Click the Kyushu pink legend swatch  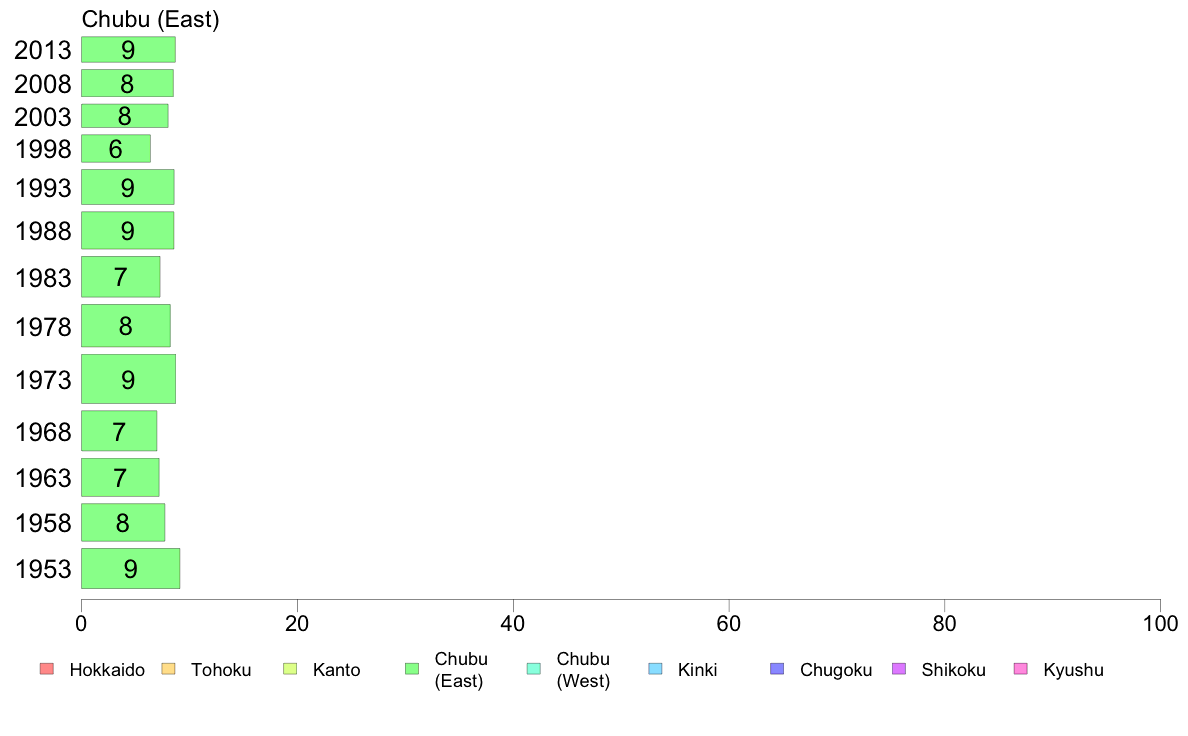[x=1021, y=669]
